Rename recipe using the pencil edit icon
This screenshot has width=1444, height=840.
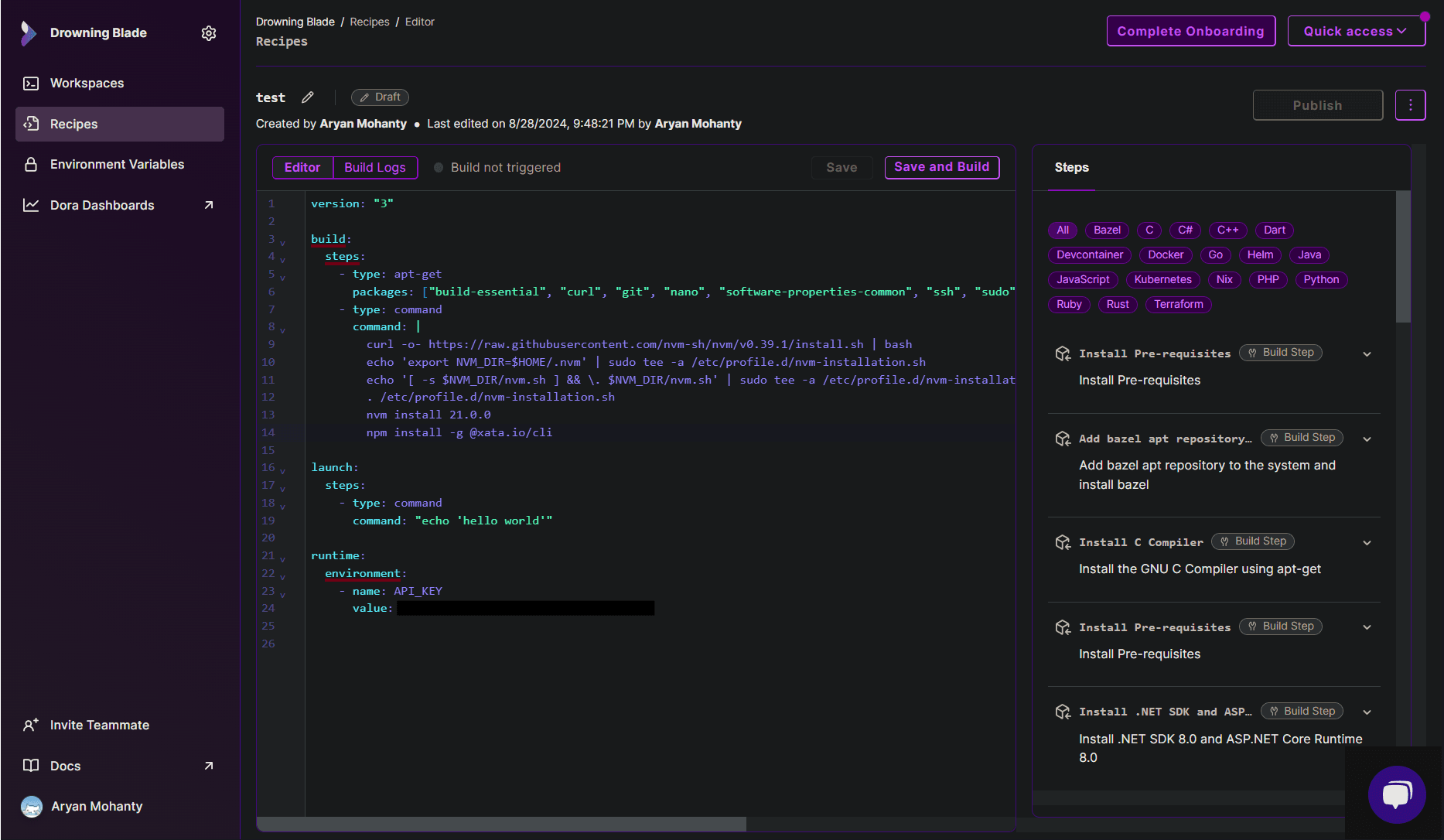[307, 97]
